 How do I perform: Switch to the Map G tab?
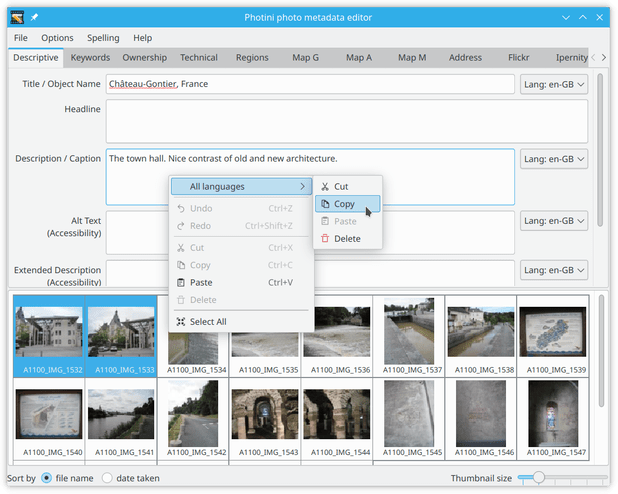pyautogui.click(x=305, y=58)
